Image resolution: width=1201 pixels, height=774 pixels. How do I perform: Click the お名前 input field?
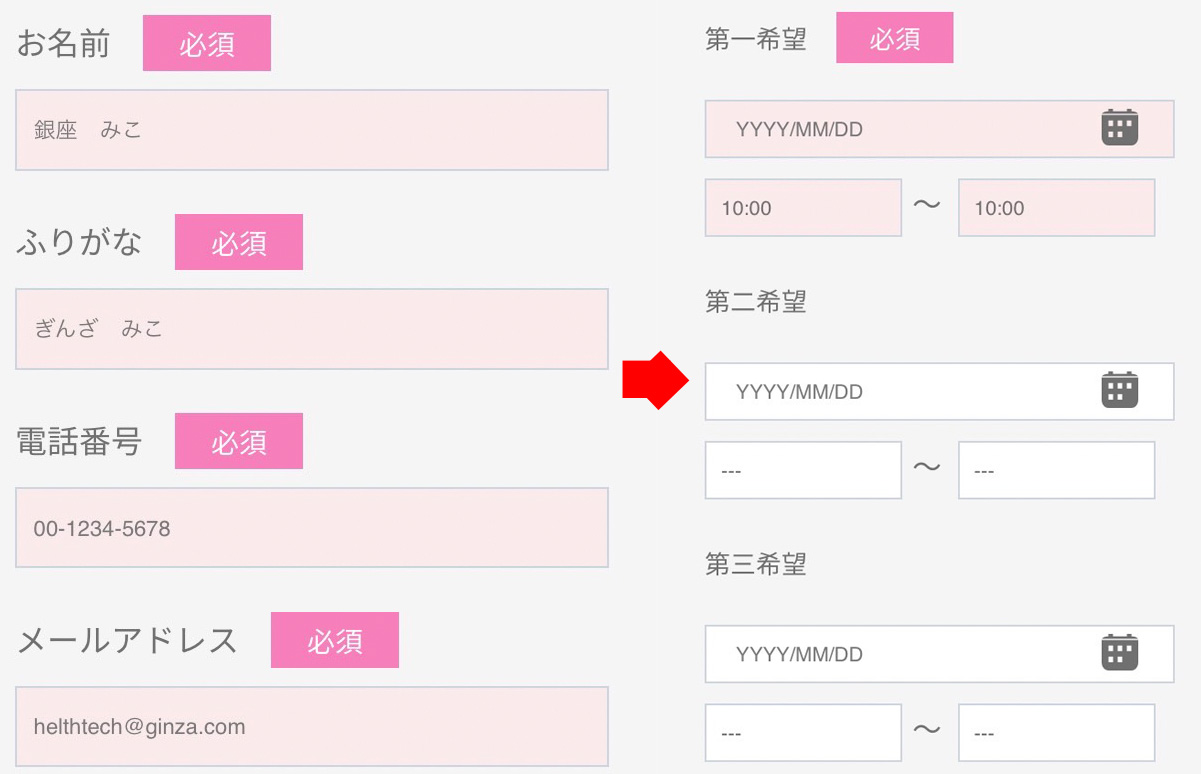click(312, 130)
